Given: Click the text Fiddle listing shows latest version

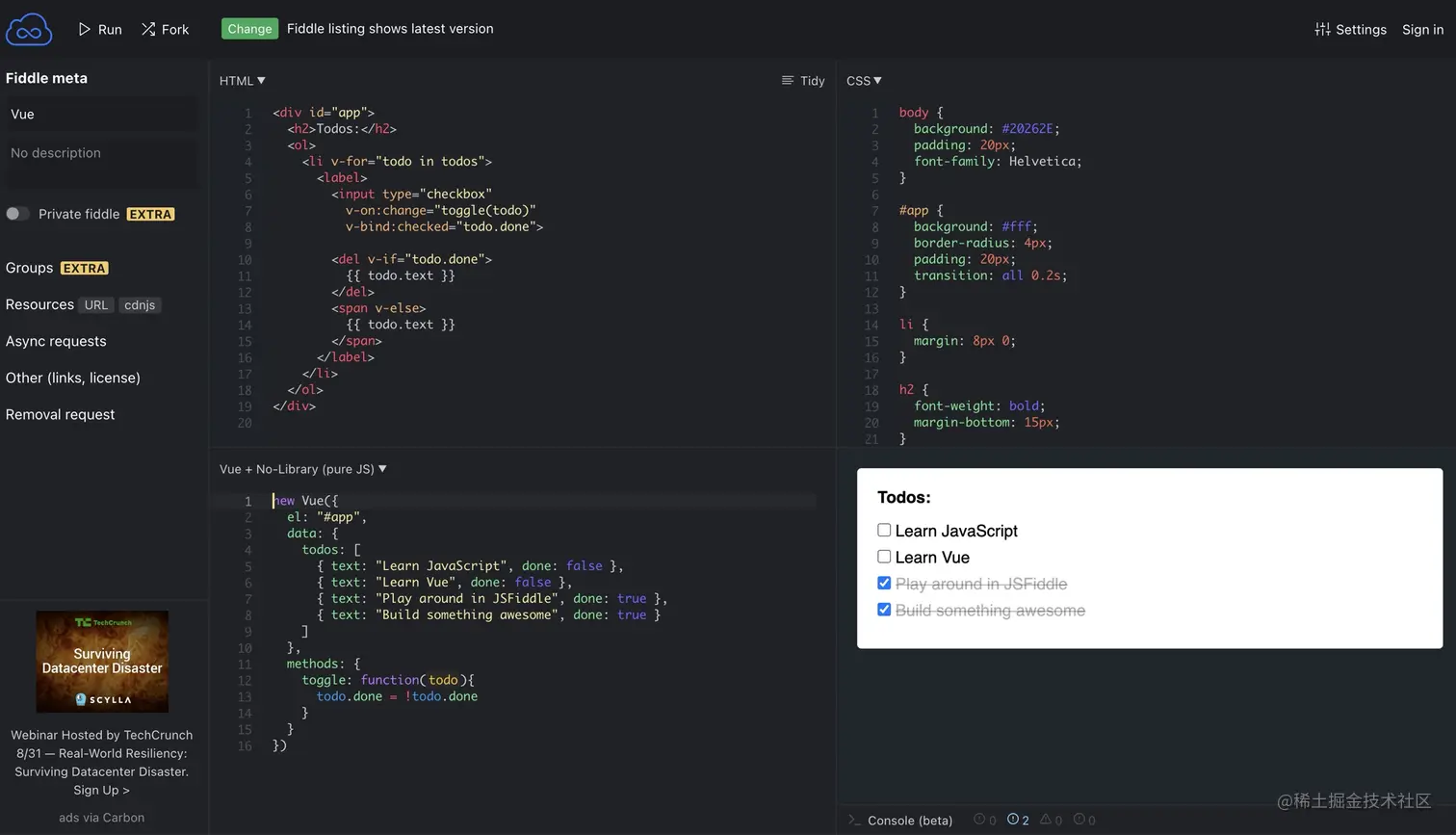Looking at the screenshot, I should [390, 29].
